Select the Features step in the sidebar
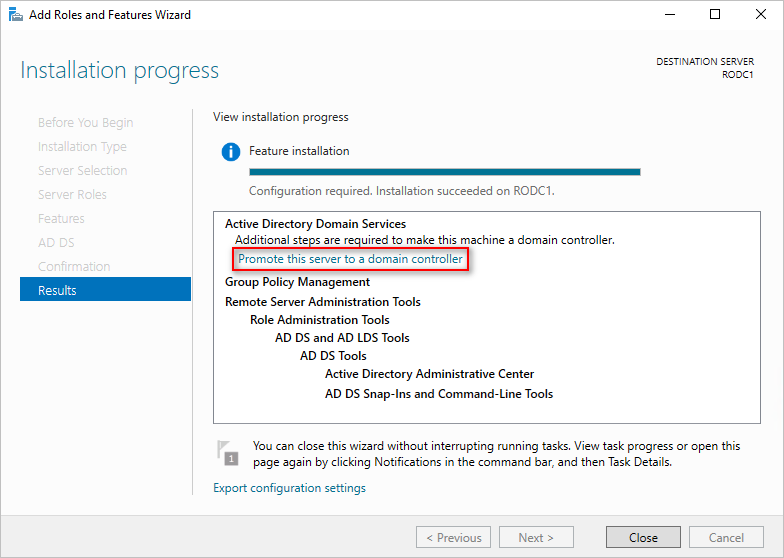Image resolution: width=784 pixels, height=558 pixels. coord(61,218)
